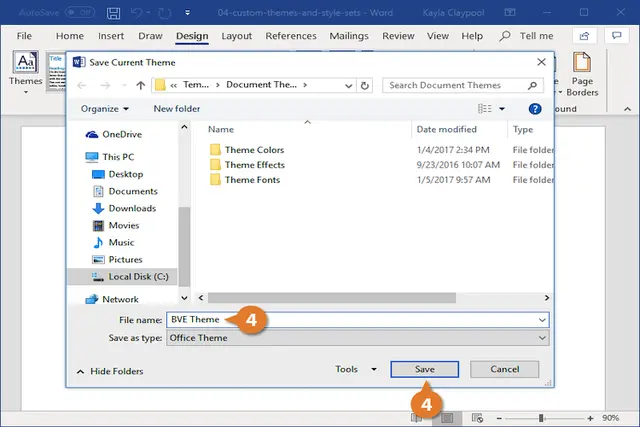
Task: Open Music in navigation pane
Action: [113, 242]
